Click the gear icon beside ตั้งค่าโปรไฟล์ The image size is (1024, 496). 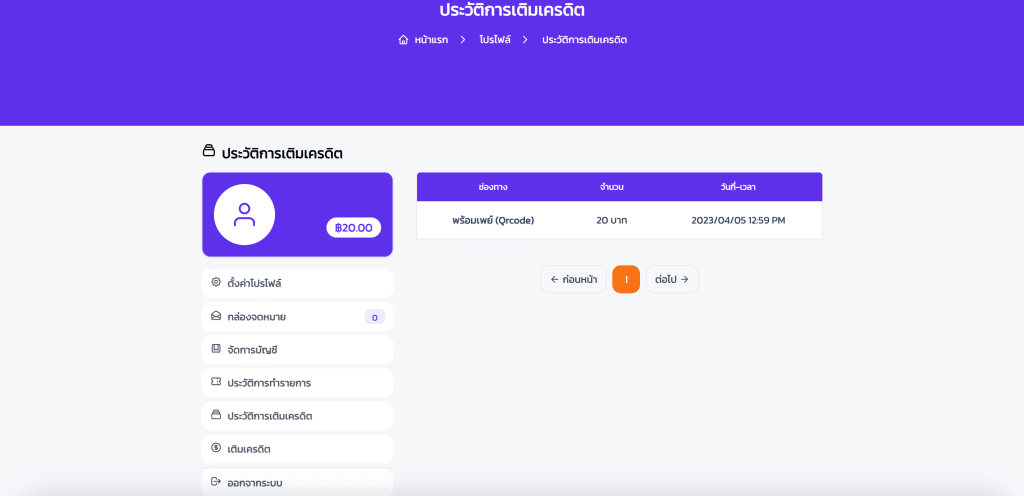216,283
